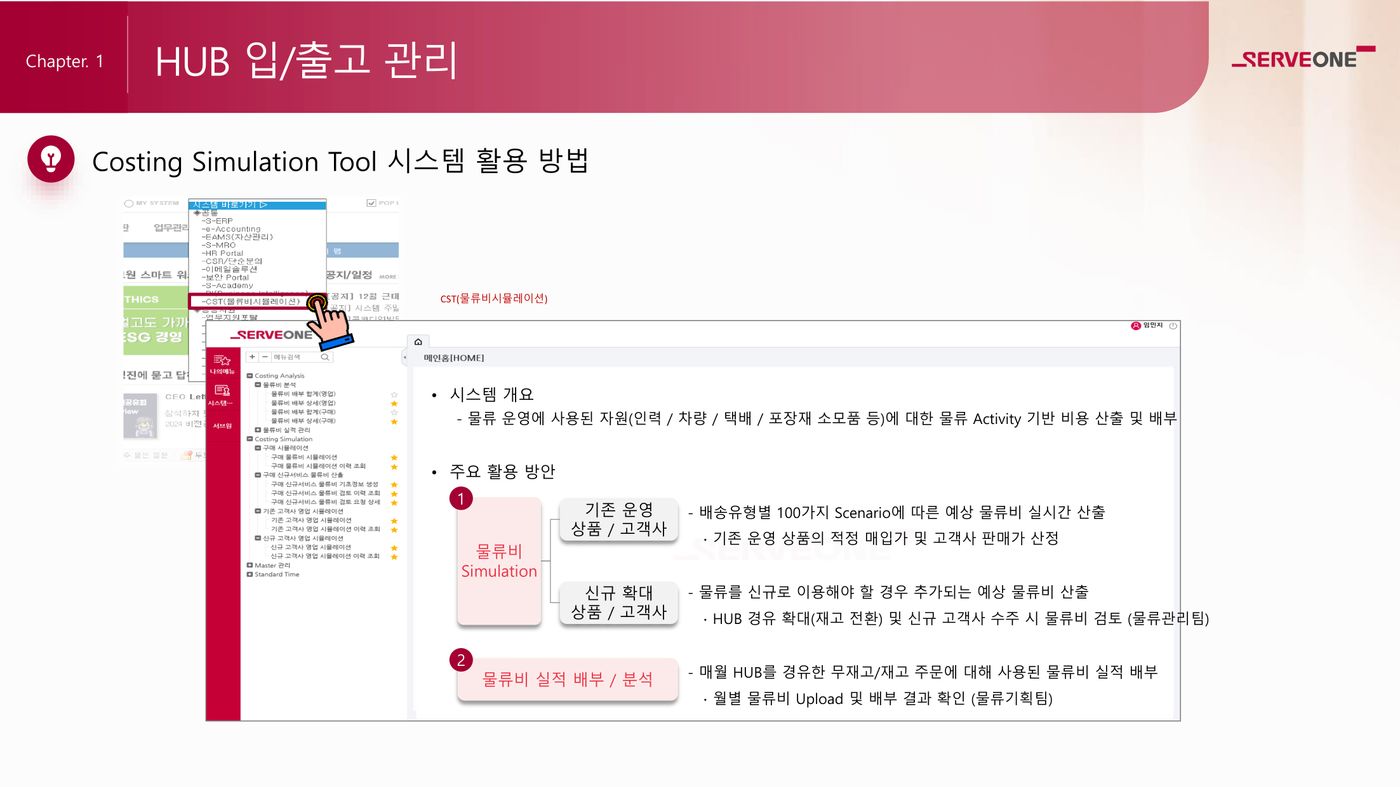Choose e-Accounting in the system list
This screenshot has height=787, width=1400.
click(232, 229)
